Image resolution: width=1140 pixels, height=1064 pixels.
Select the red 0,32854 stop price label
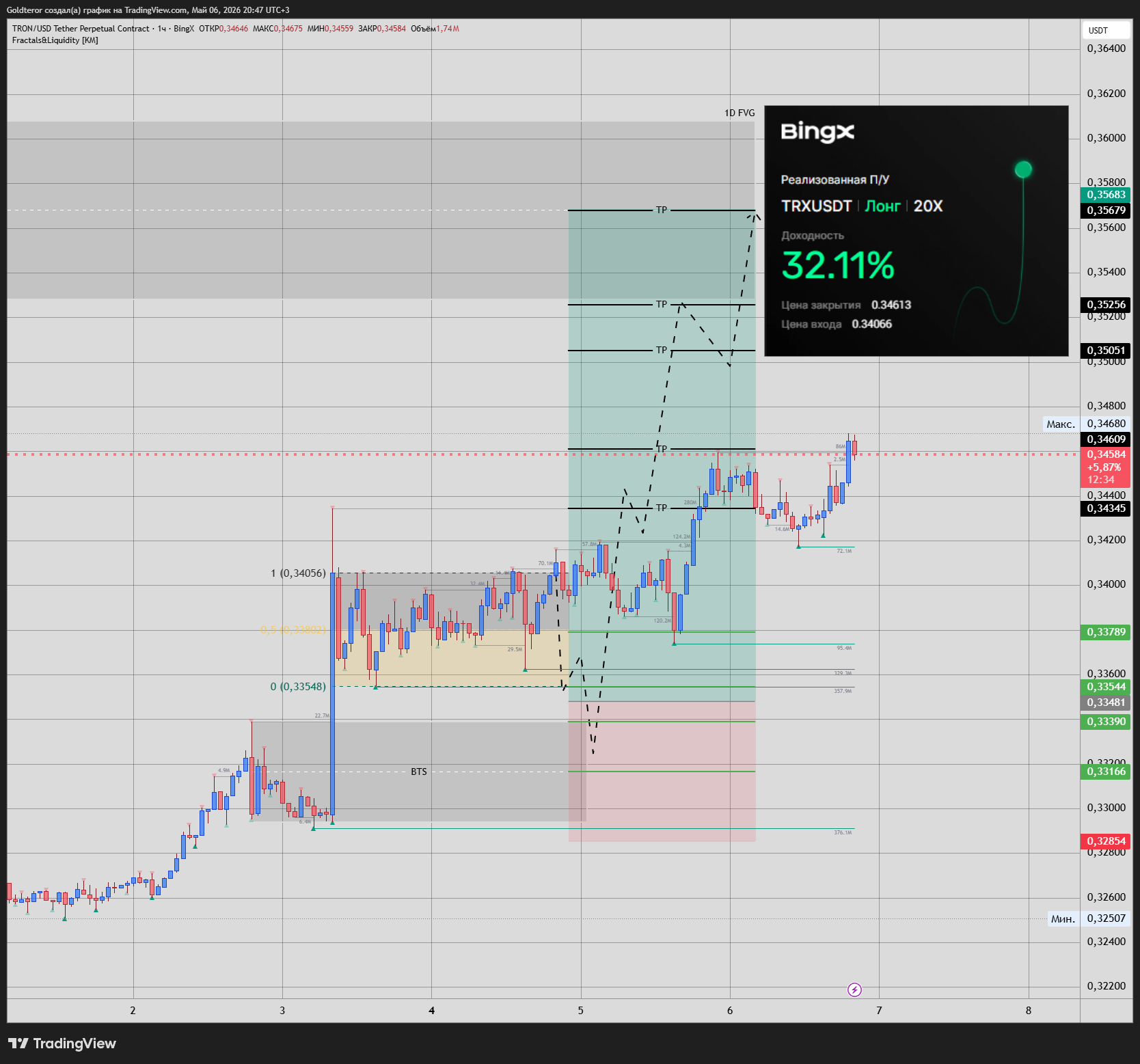1106,841
